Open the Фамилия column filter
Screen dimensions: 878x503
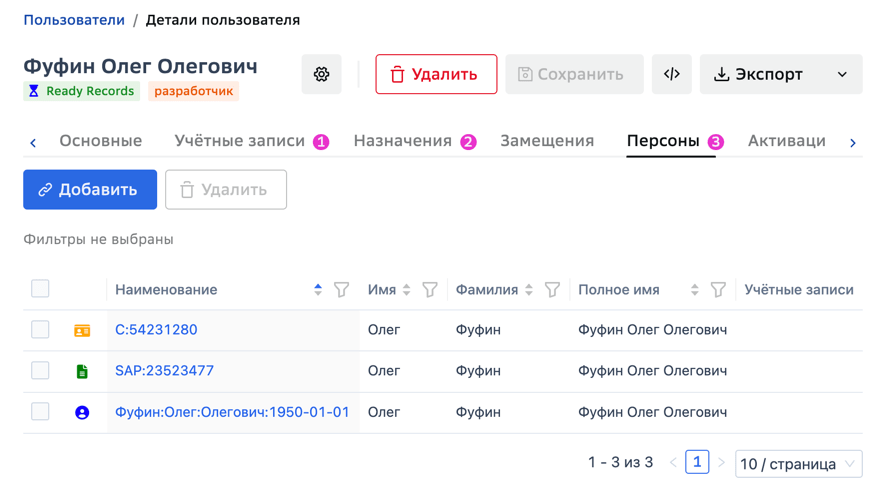click(x=553, y=290)
